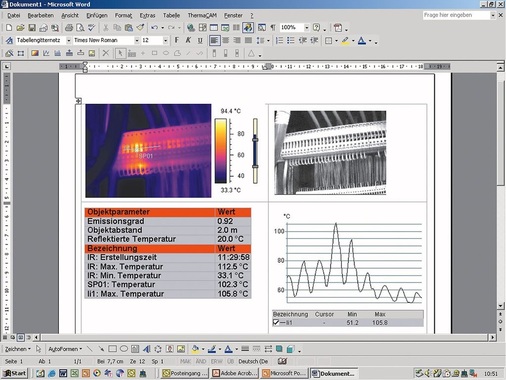506x380 pixels.
Task: Toggle align left button
Action: point(214,41)
